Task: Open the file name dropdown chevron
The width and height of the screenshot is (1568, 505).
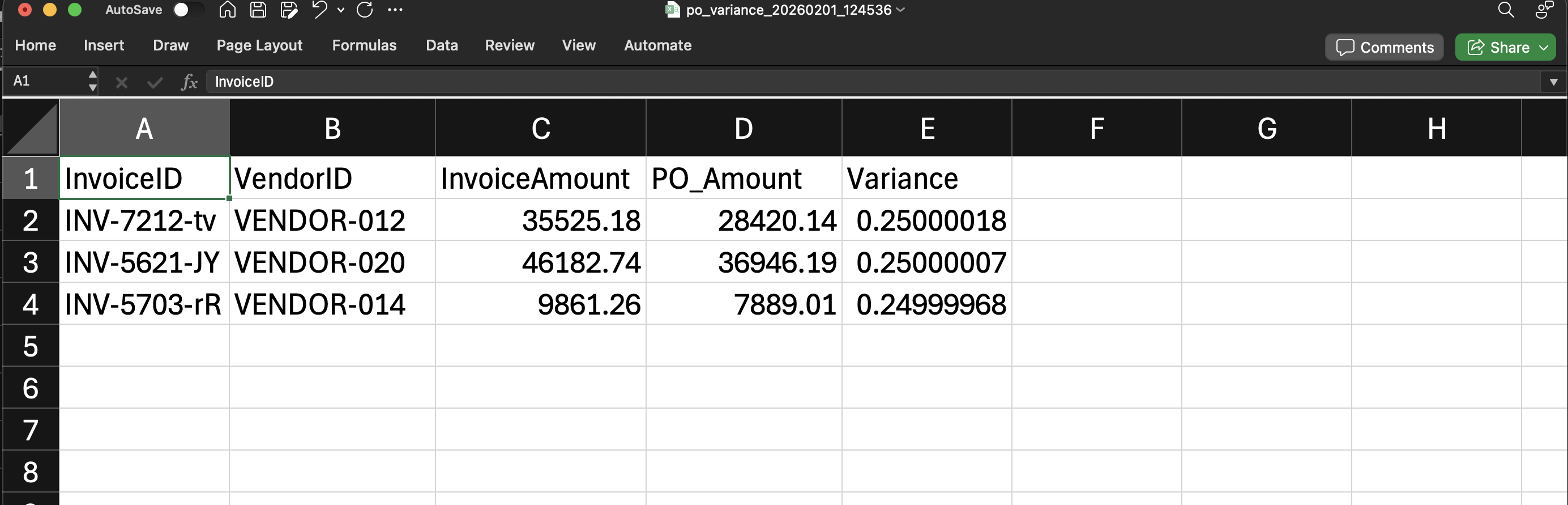Action: [901, 10]
